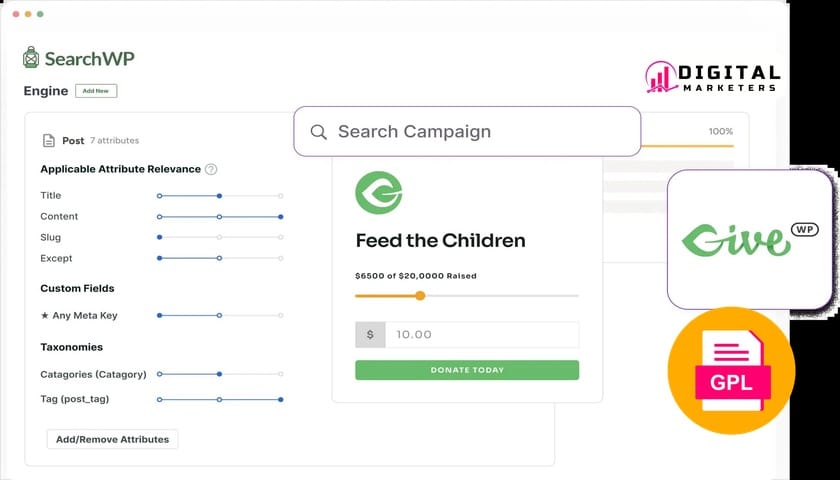Click the dollar sign currency box
Viewport: 840px width, 480px height.
[x=370, y=335]
